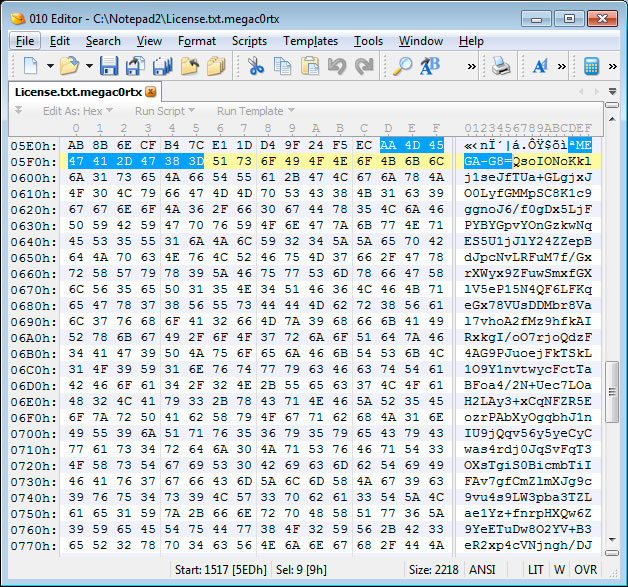The image size is (628, 587).
Task: Click the Sel: 9 [9h] status field
Action: 301,569
